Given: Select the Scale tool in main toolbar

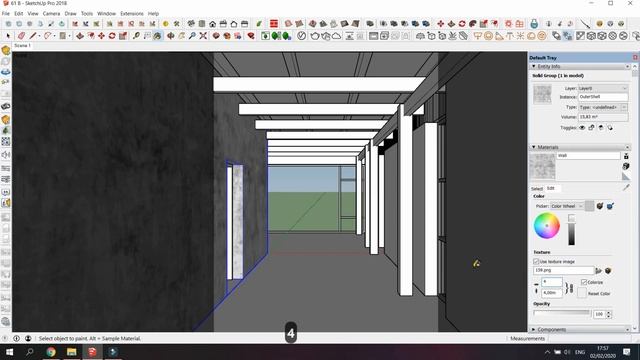Looking at the screenshot, I should click(x=122, y=36).
